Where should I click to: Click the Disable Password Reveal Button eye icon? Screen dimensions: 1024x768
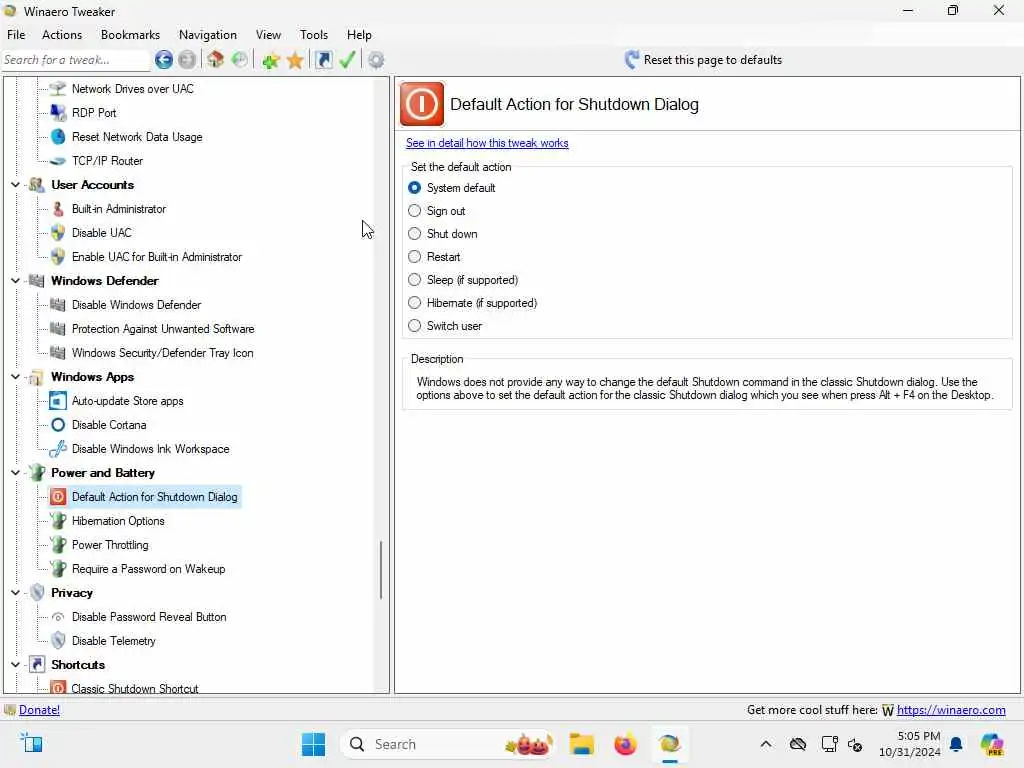(58, 617)
